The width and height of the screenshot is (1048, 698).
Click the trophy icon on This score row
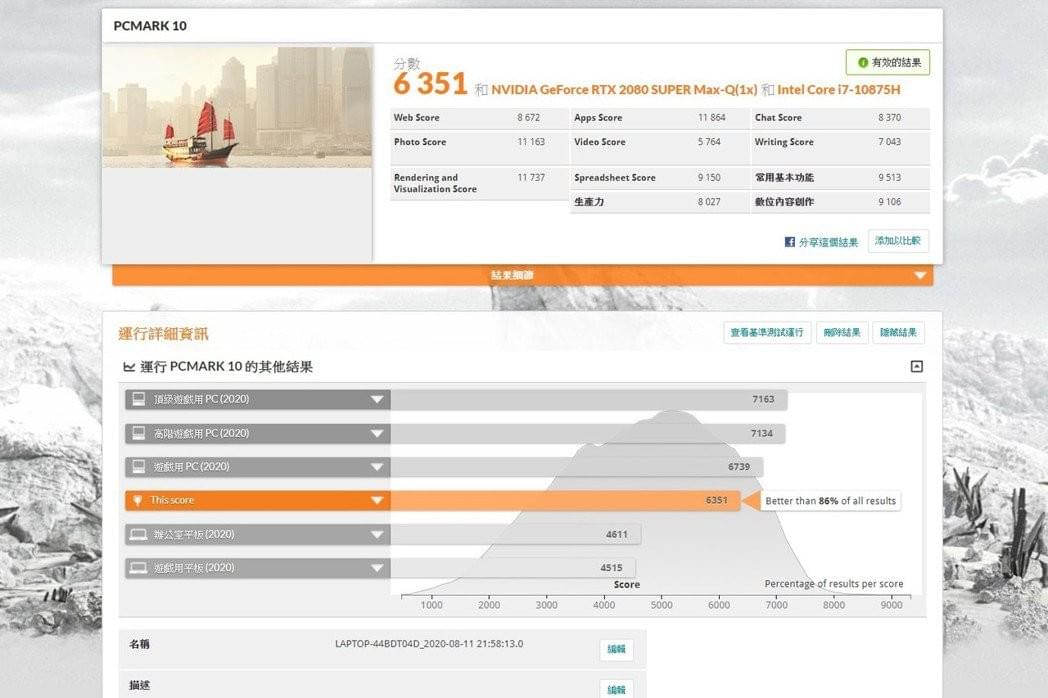coord(138,500)
